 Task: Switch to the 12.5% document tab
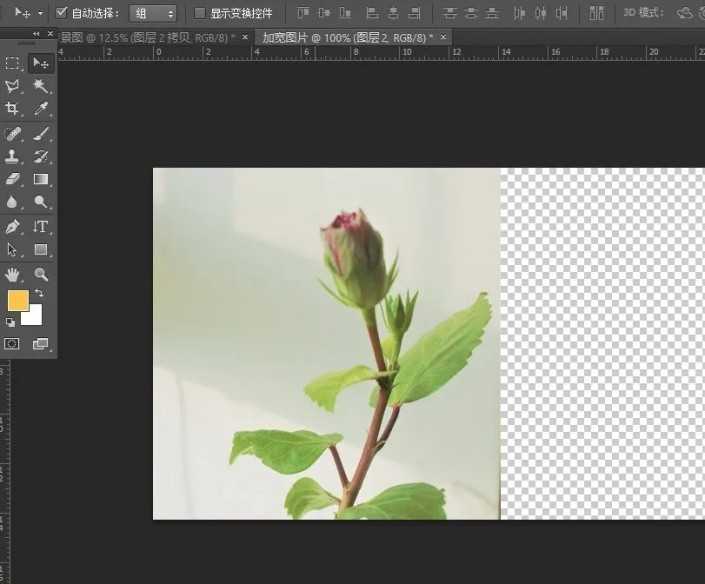click(x=150, y=37)
